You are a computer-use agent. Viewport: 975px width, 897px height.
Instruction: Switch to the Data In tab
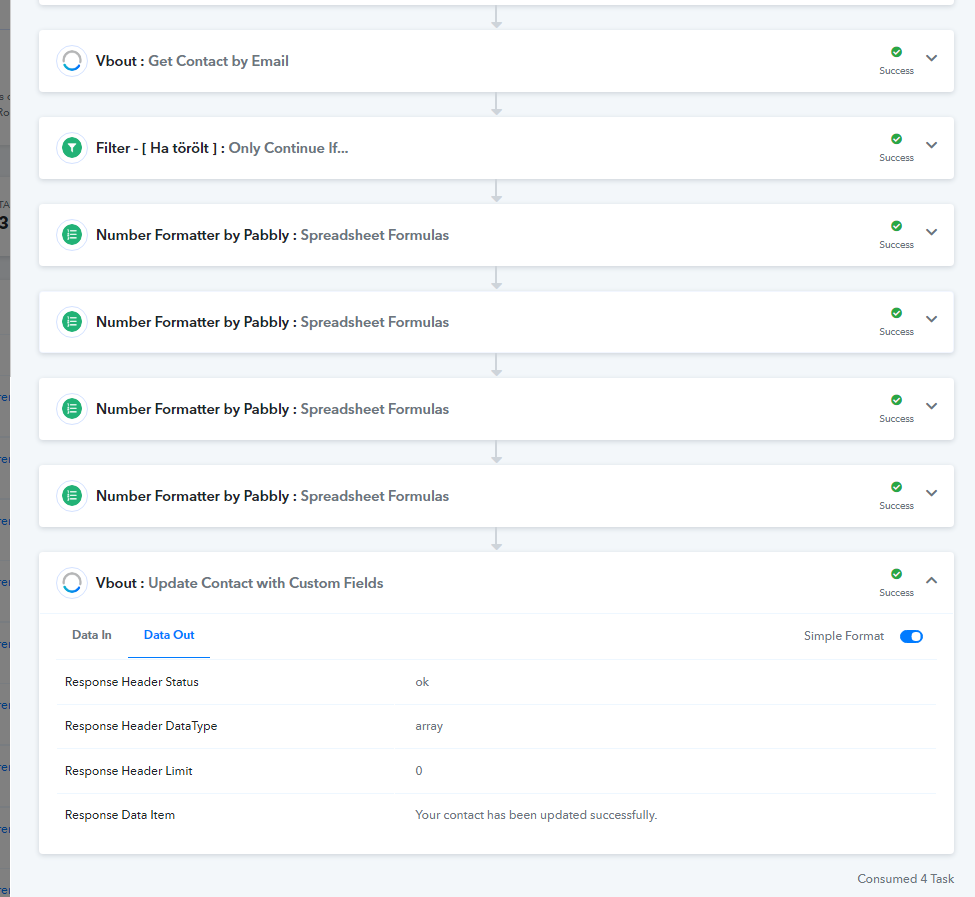[91, 635]
